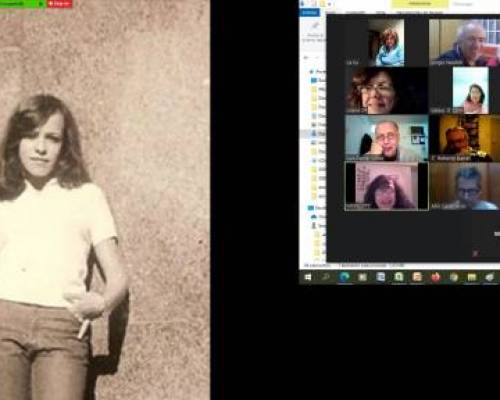Viewport: 500px width, 400px height.
Task: Click the last taskbar icon on the right
Action: click(490, 277)
